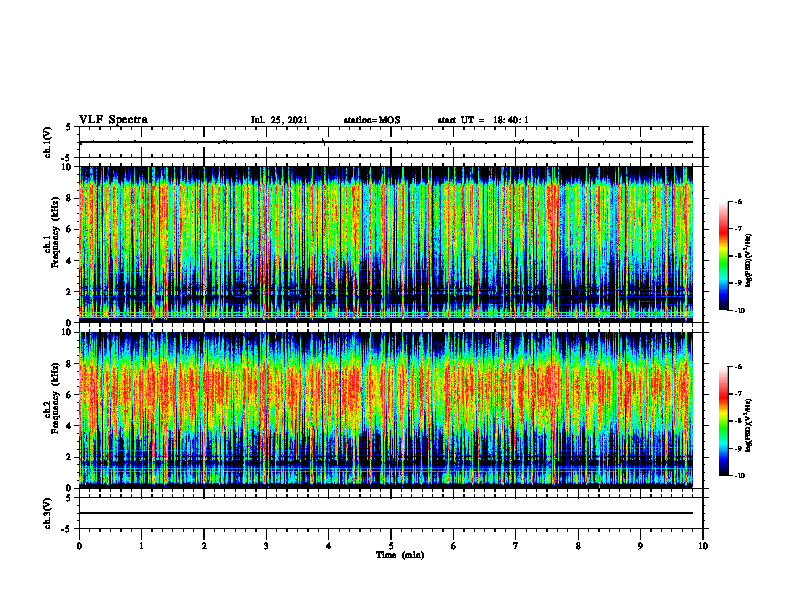Click the ch.1 'Frequency (kHz)' axis label

tap(55, 232)
